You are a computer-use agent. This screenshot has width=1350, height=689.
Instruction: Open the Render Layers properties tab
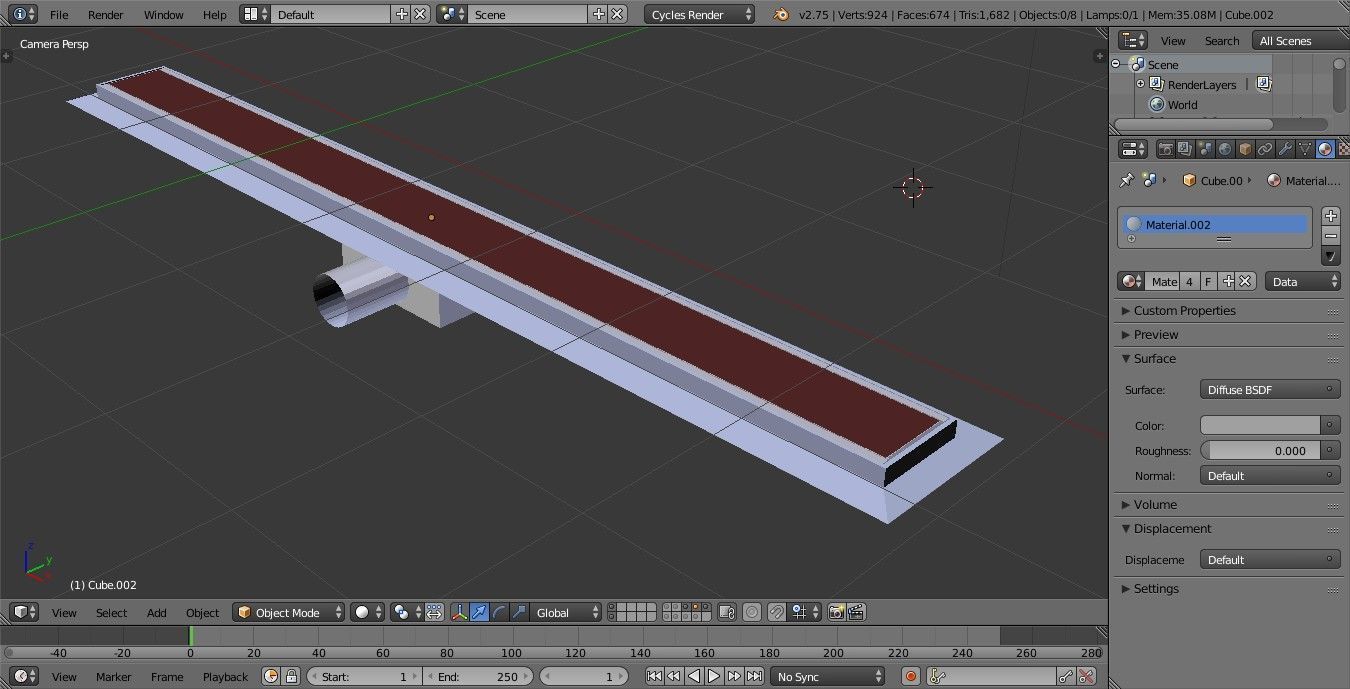pyautogui.click(x=1185, y=149)
